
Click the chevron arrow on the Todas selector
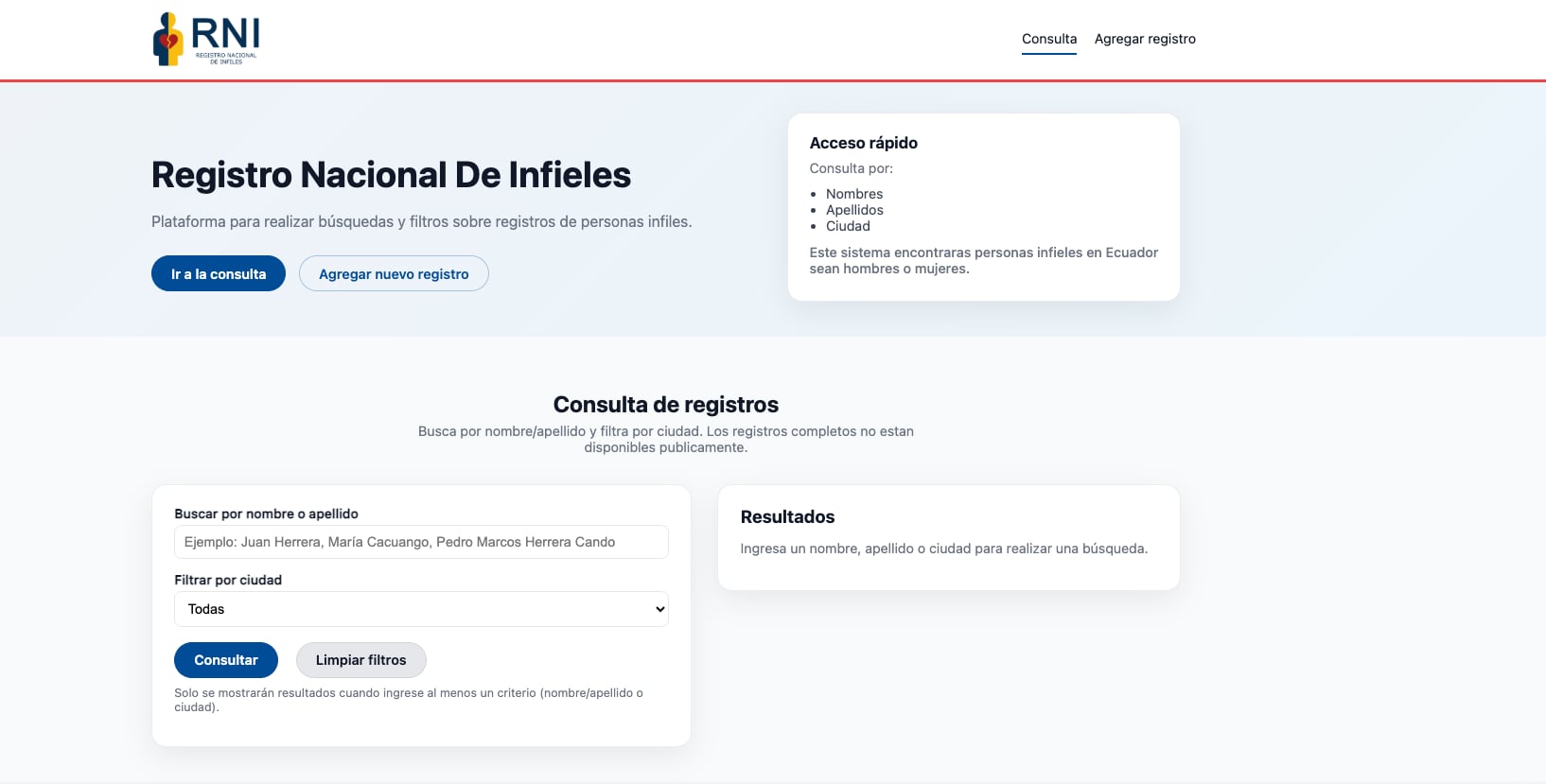(659, 609)
